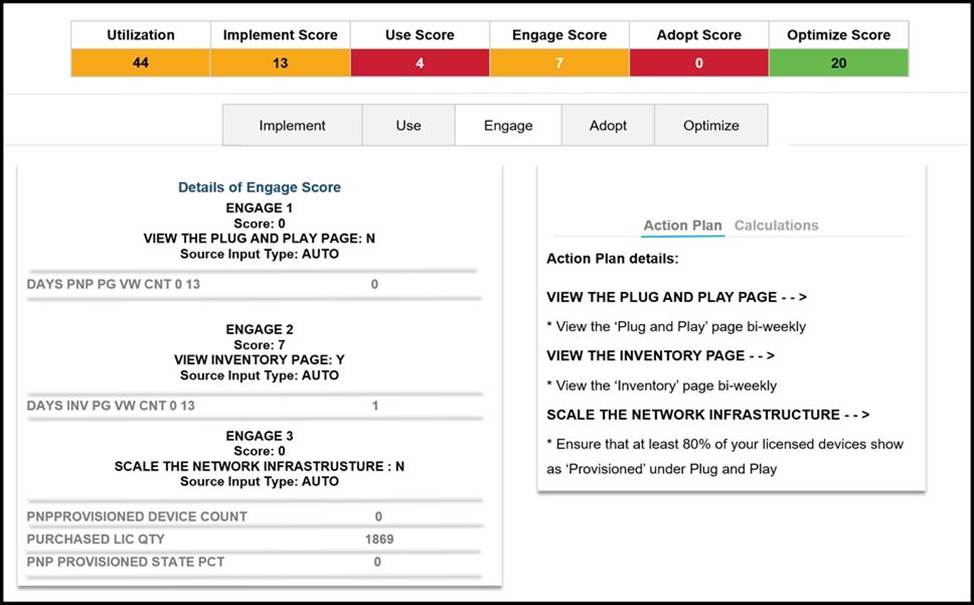Click VIEW THE PLUG AND PLAY PAGE action heading
Viewport: 974px width, 605px height.
click(676, 297)
